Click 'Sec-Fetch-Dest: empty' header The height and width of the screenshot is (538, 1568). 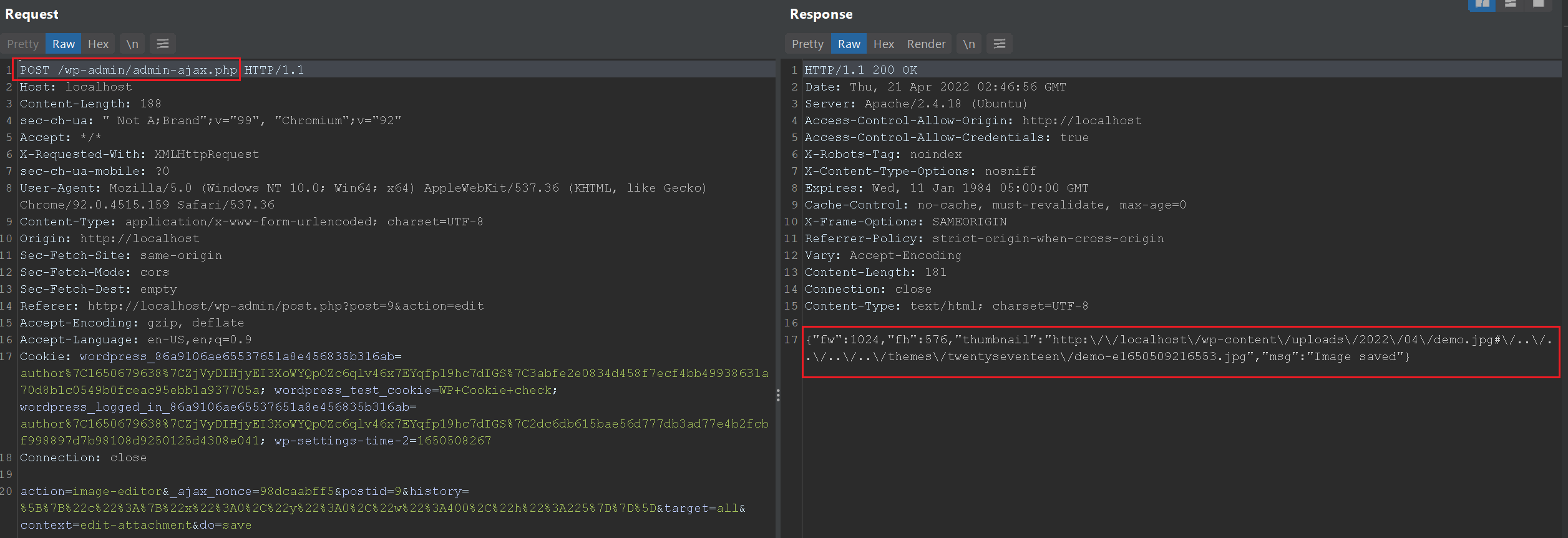98,289
